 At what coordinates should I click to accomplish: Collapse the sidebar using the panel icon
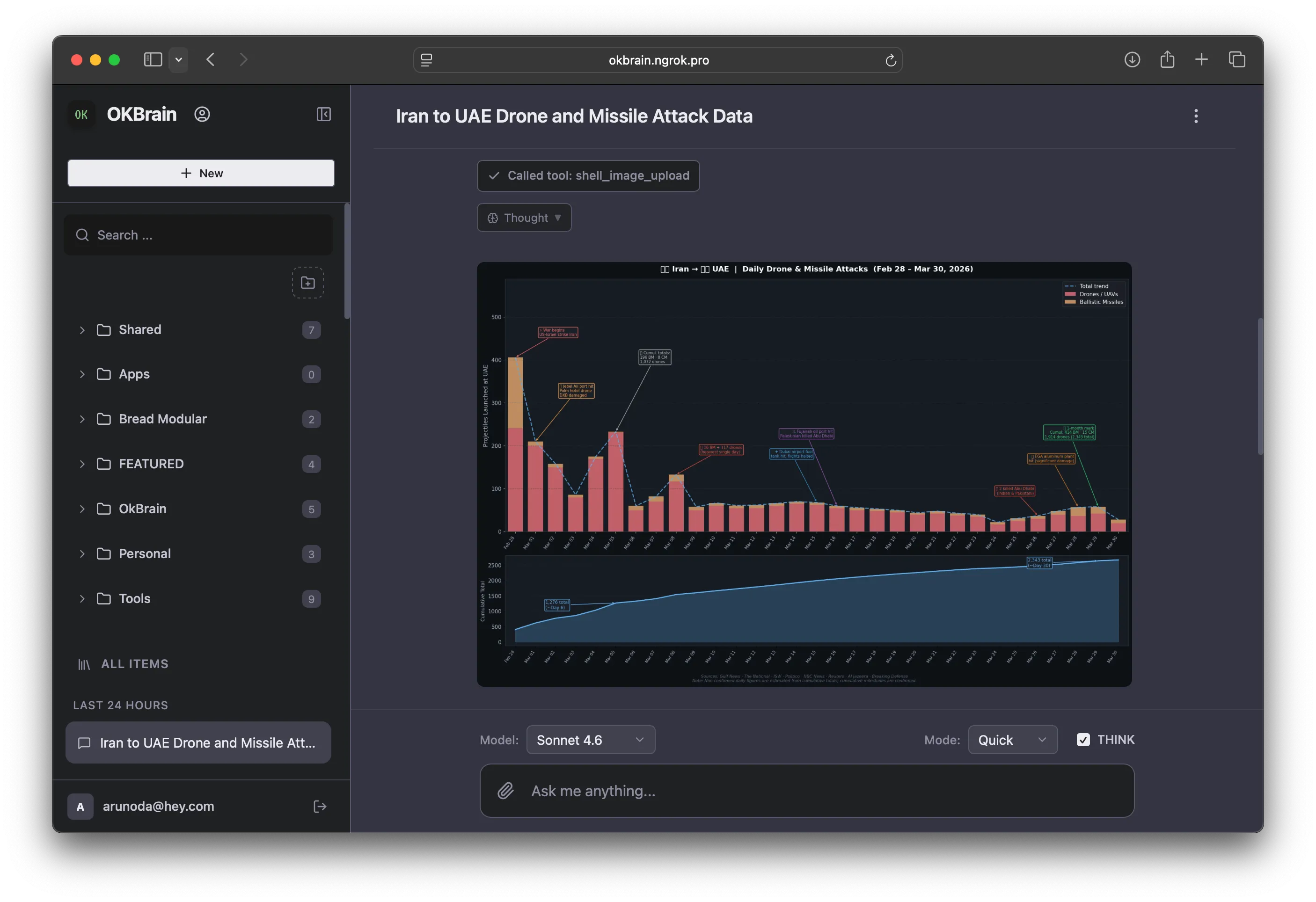pos(324,114)
